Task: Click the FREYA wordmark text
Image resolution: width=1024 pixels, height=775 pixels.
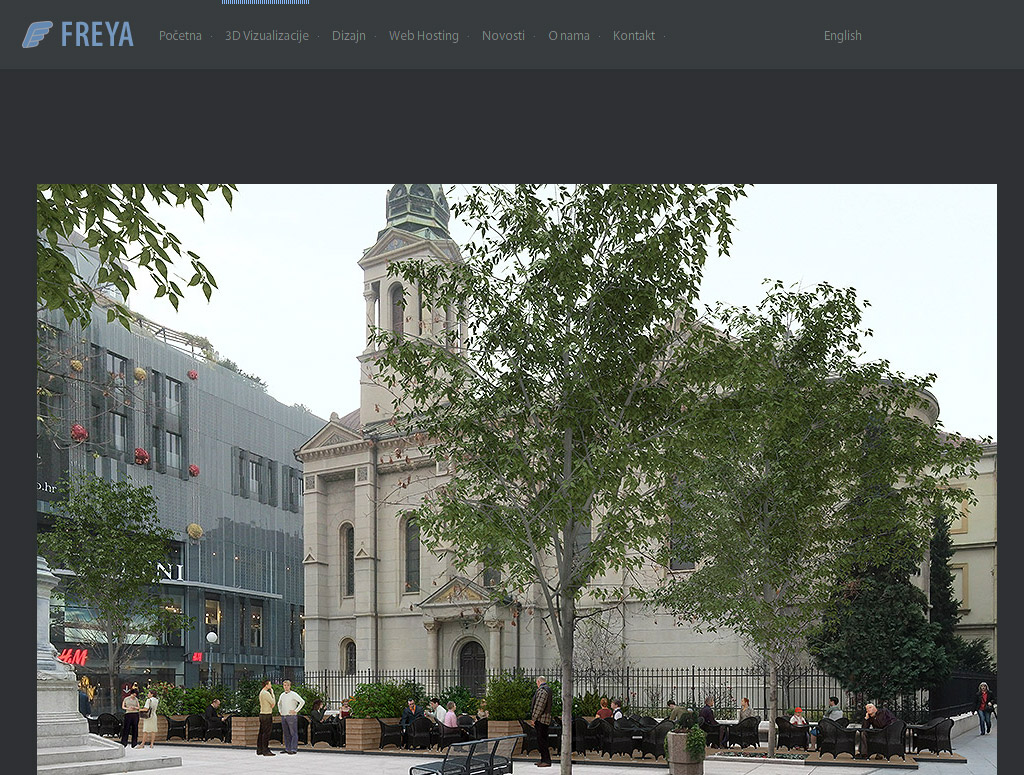Action: point(96,35)
